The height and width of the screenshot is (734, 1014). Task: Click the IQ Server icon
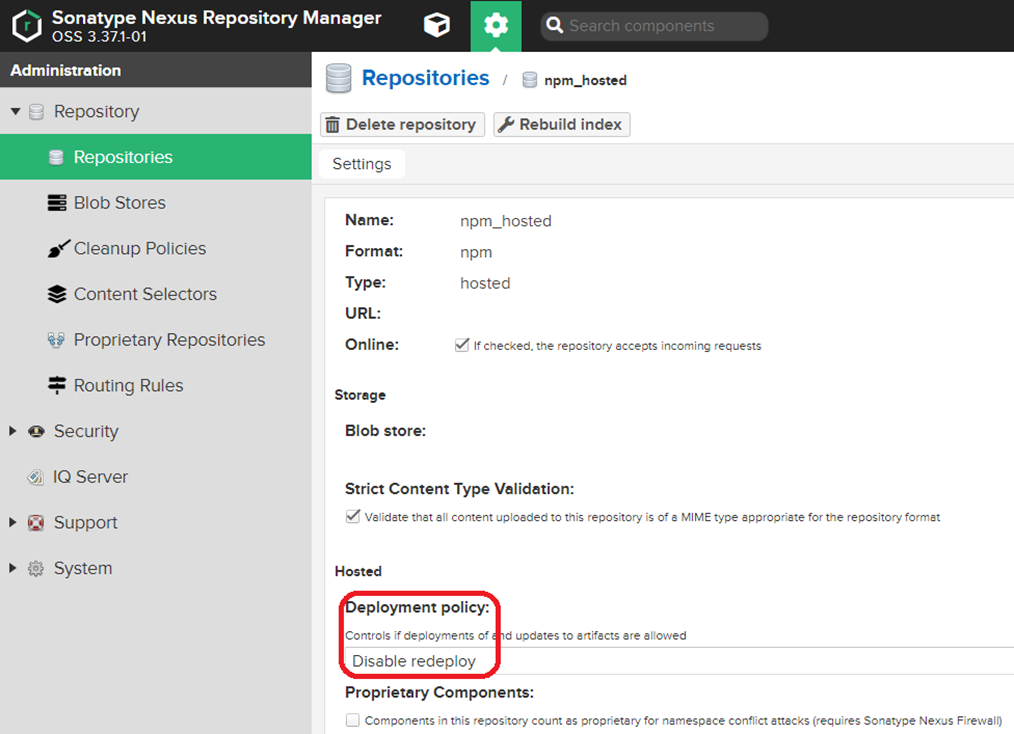click(36, 477)
